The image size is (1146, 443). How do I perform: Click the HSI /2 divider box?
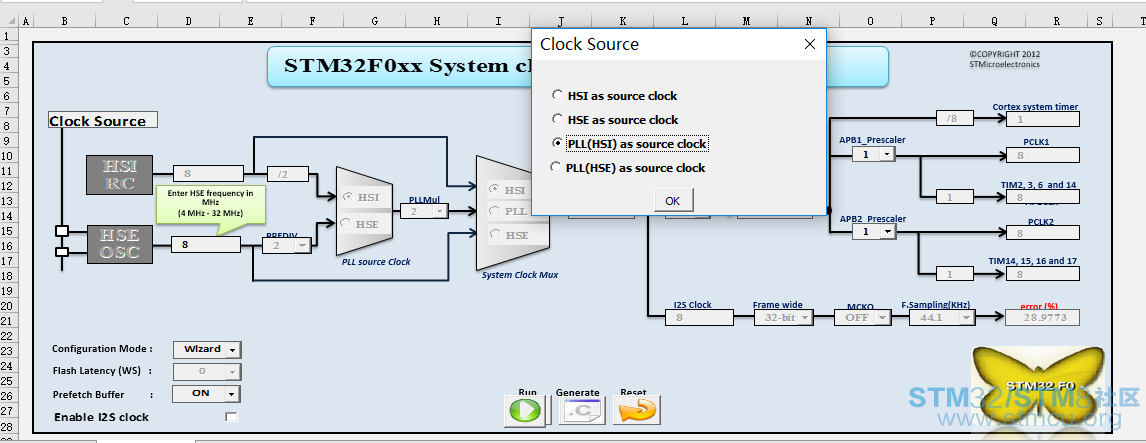(x=288, y=174)
